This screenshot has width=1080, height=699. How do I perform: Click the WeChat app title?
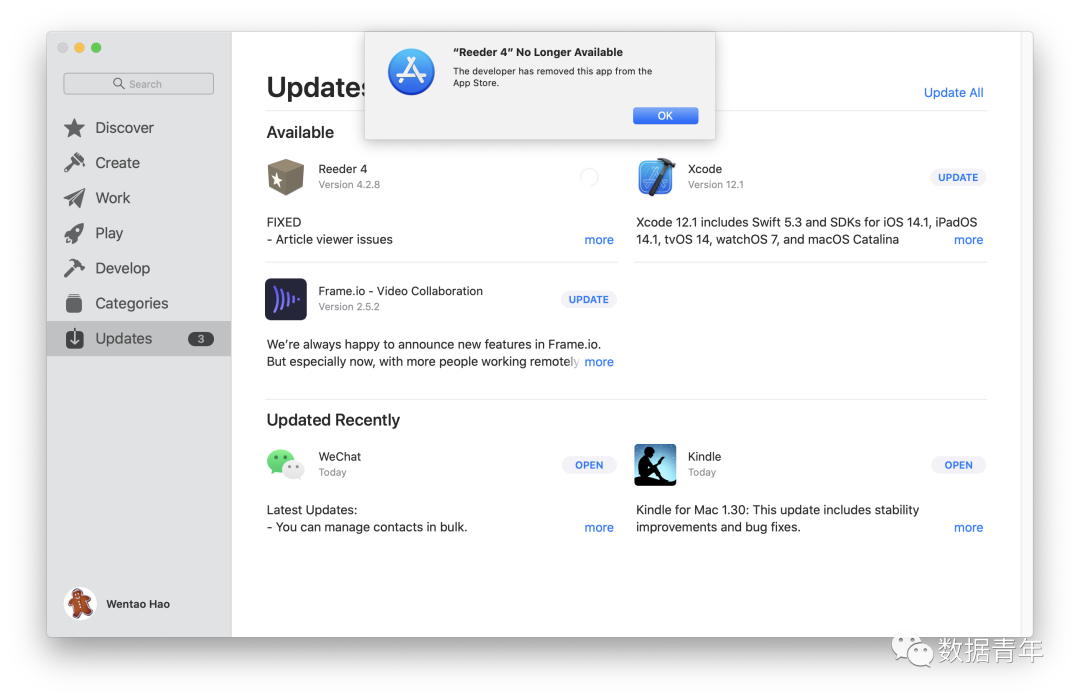(340, 457)
